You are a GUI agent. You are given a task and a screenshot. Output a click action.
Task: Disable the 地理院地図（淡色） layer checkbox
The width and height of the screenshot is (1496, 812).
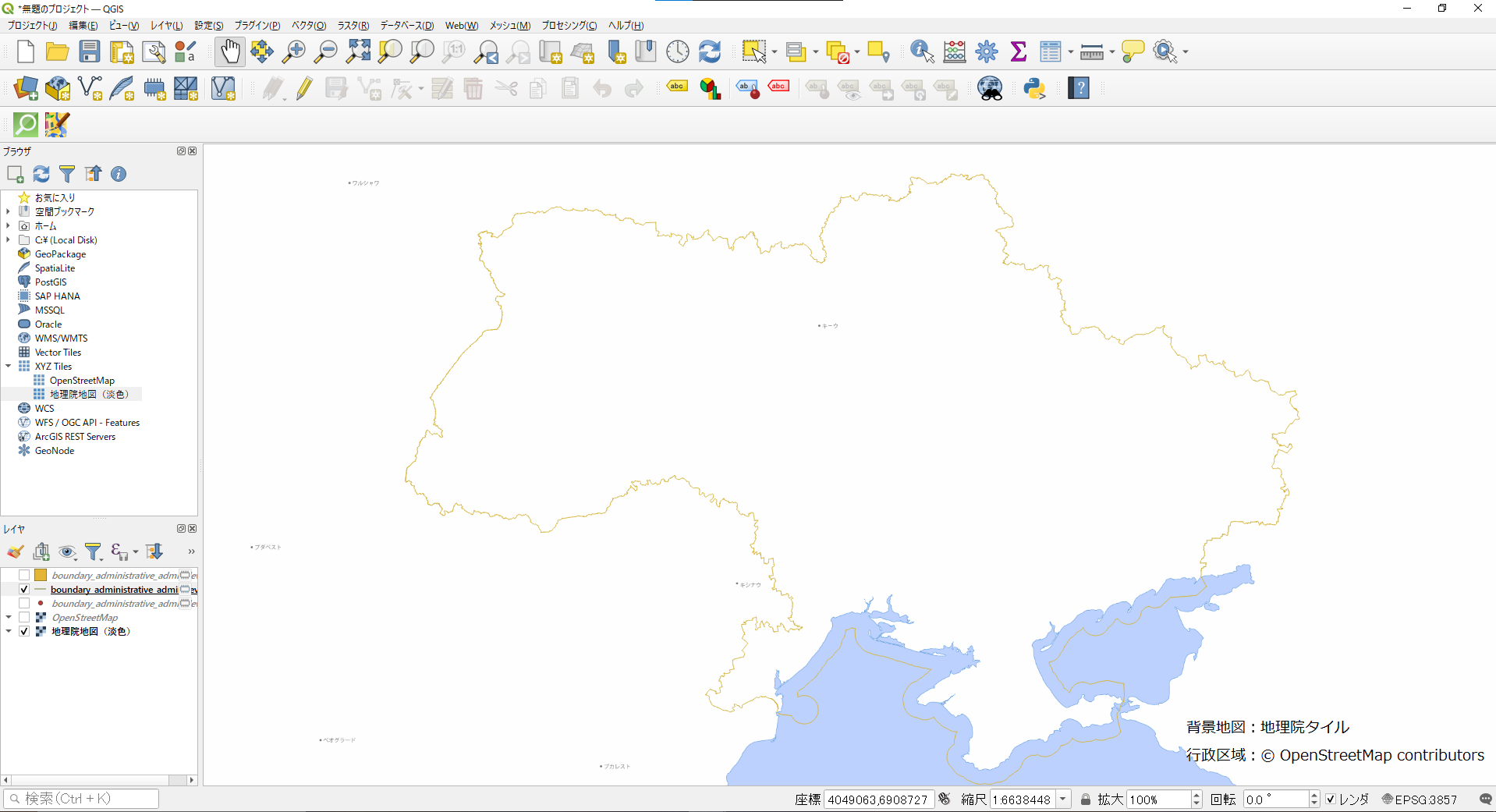coord(24,631)
